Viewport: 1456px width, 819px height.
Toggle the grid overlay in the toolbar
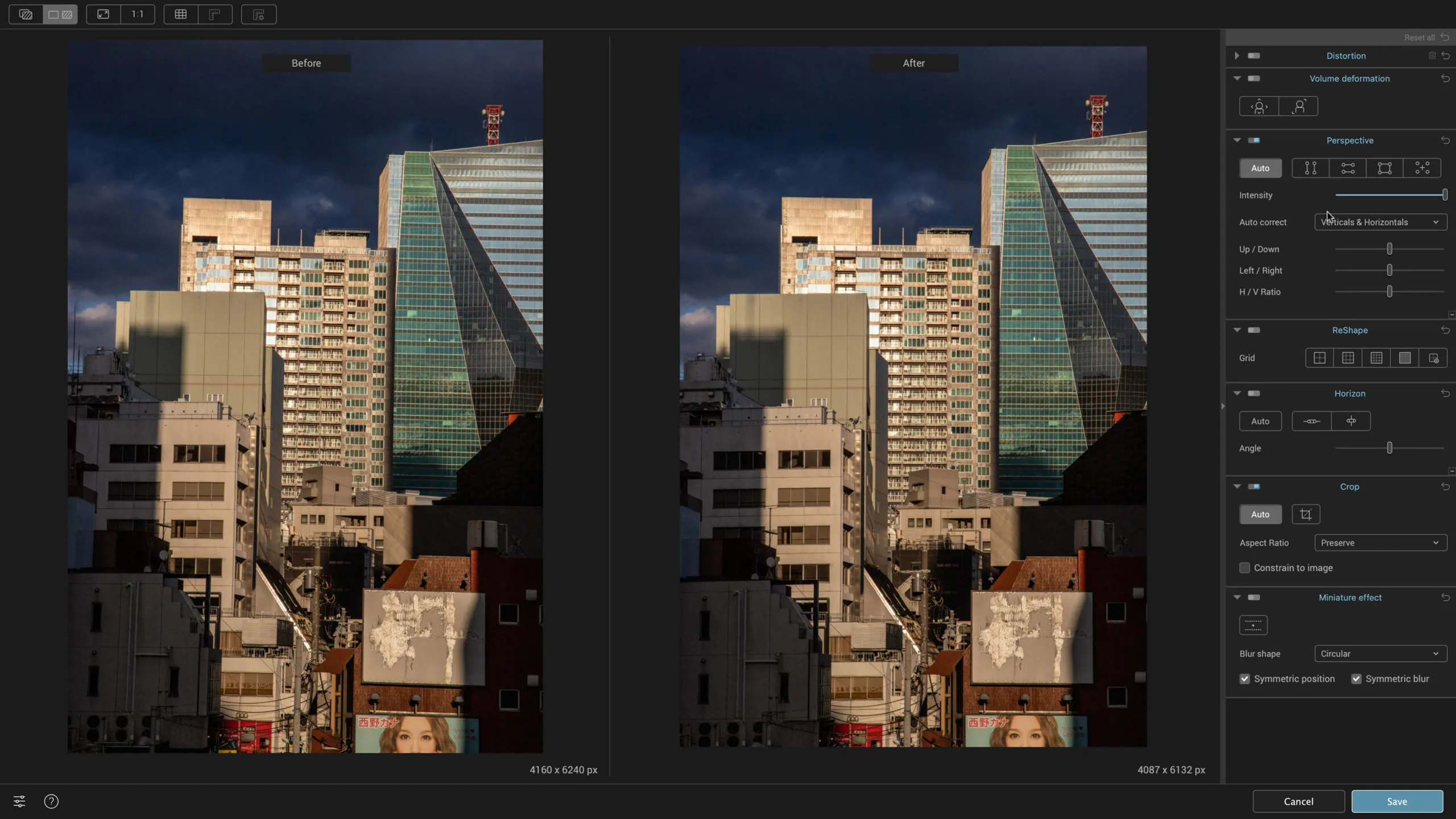(180, 14)
